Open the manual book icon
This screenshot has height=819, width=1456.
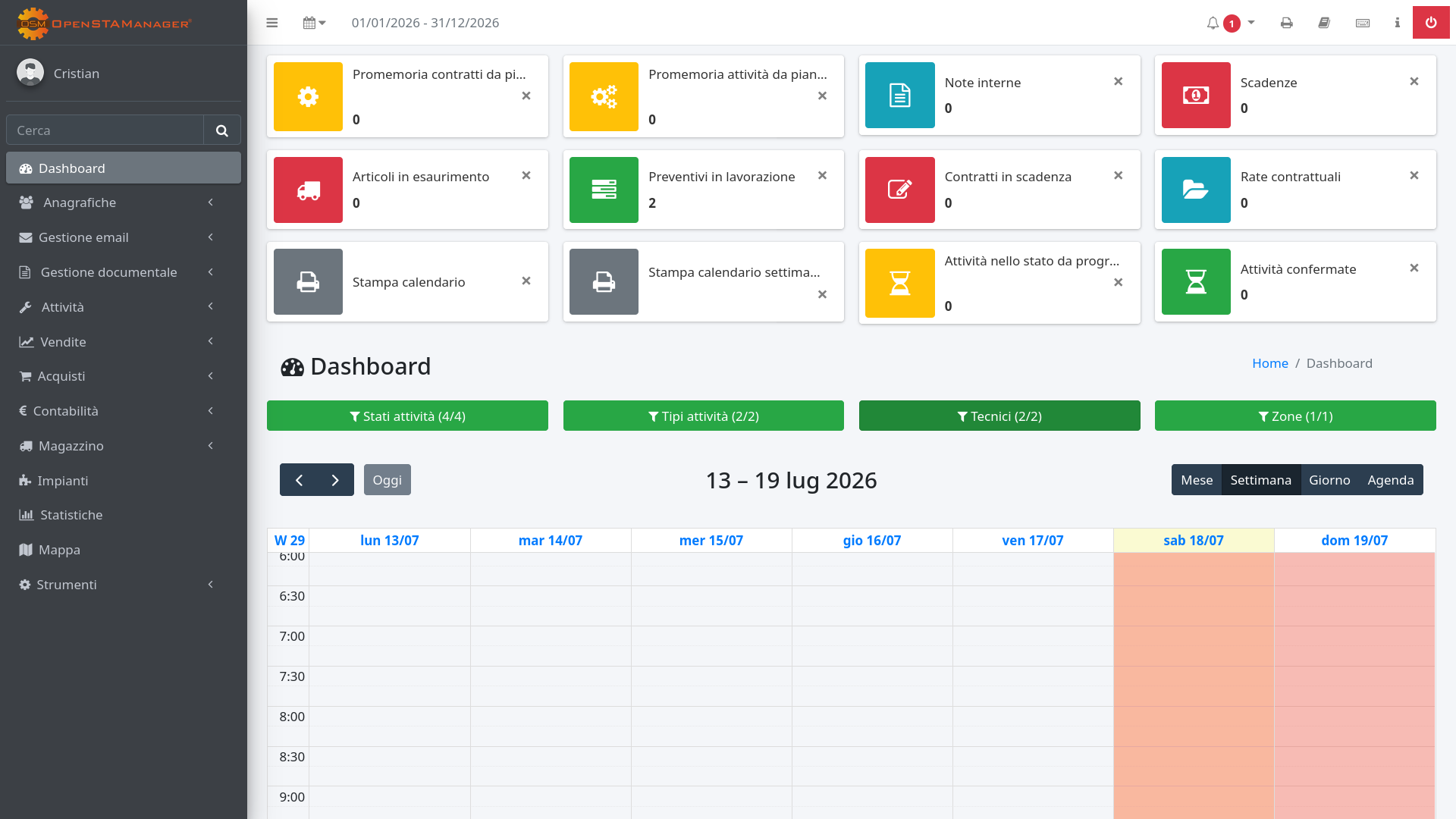[1324, 23]
